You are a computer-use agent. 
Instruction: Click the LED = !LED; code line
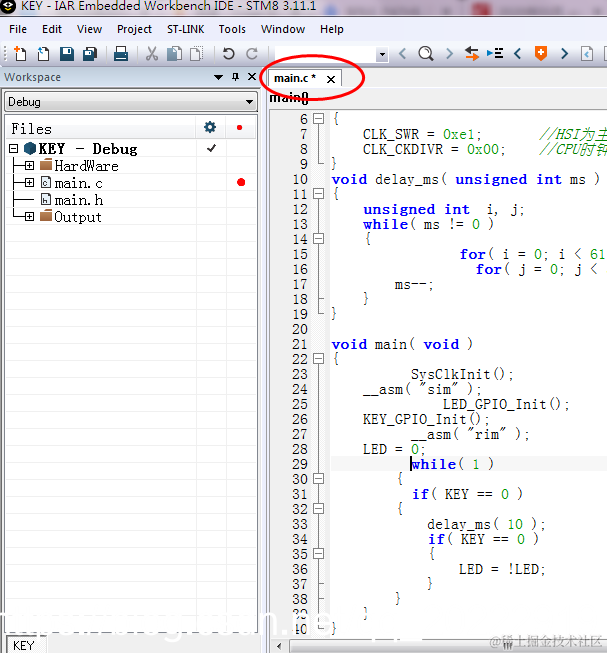click(502, 569)
